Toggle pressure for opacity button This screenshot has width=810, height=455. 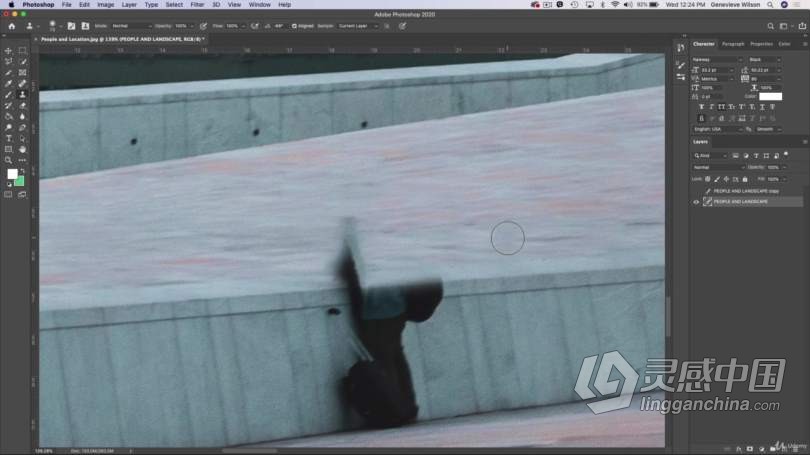[204, 26]
